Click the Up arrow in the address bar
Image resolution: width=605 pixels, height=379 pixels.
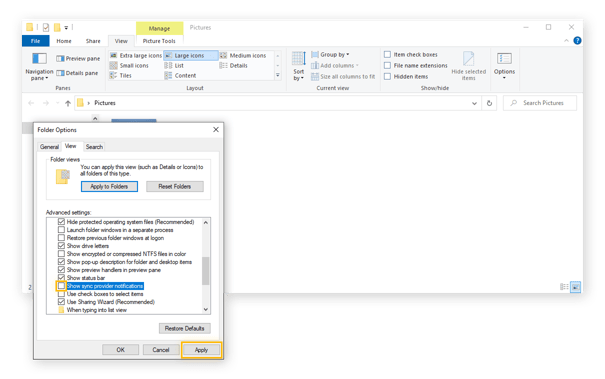click(68, 103)
